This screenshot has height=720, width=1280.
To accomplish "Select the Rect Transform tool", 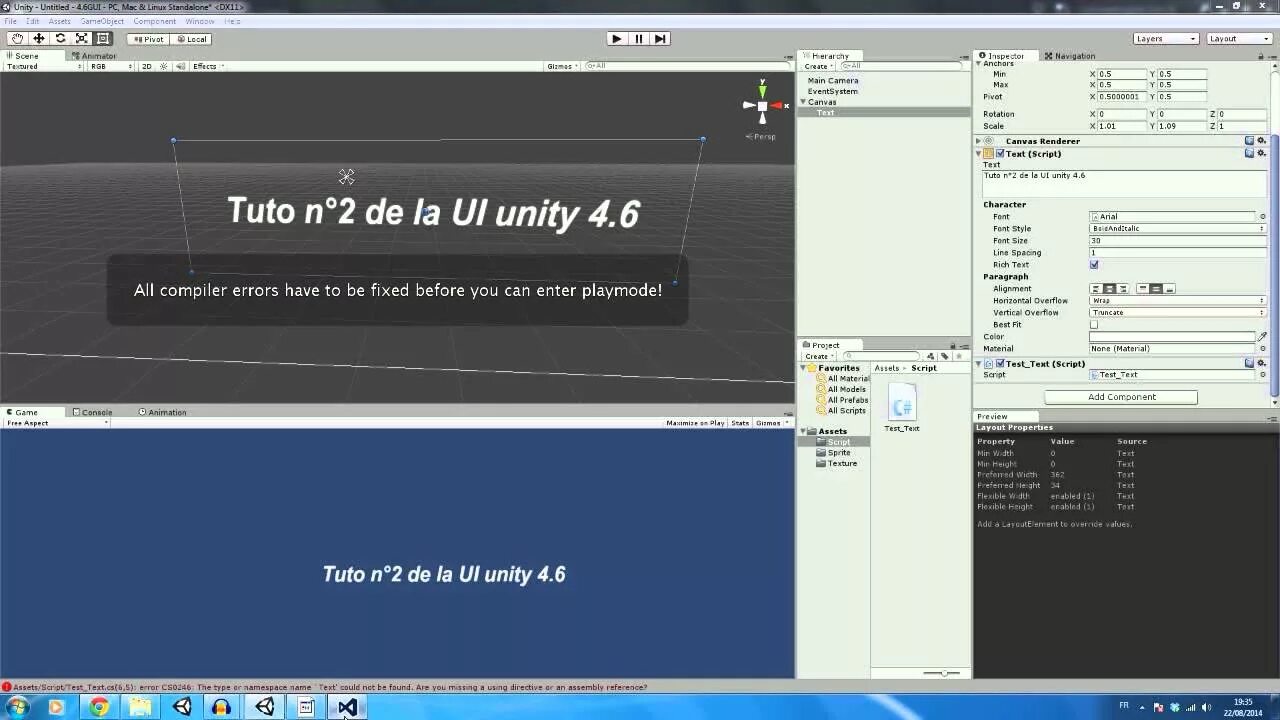I will (102, 39).
